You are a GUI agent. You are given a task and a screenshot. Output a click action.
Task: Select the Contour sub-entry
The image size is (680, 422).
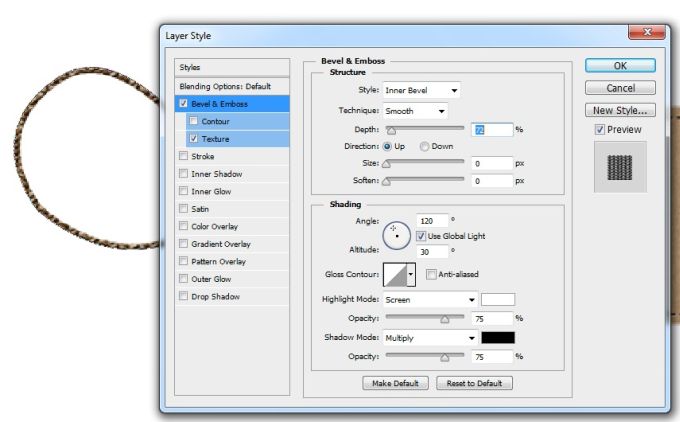click(x=238, y=121)
